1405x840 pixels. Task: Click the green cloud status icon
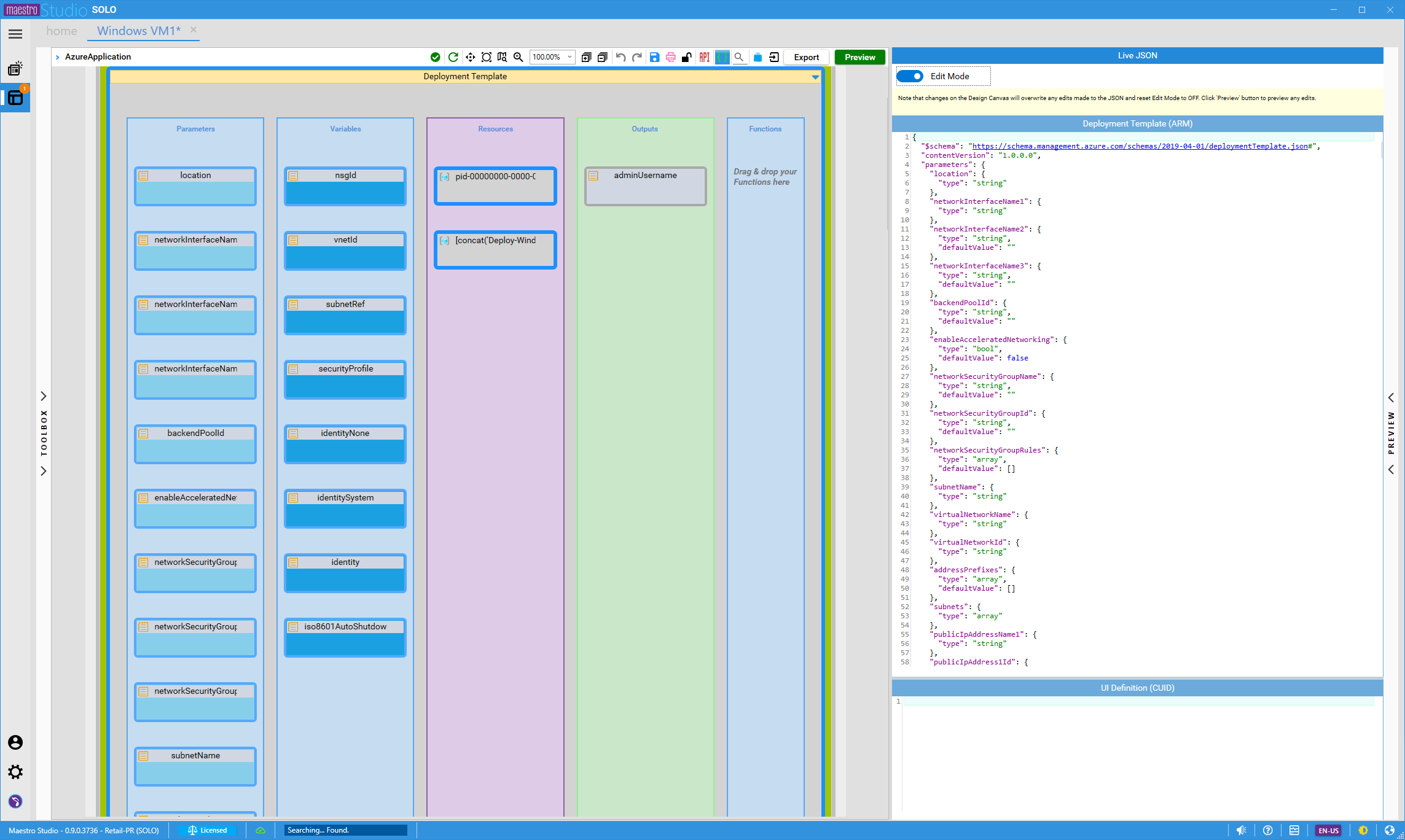pos(260,830)
